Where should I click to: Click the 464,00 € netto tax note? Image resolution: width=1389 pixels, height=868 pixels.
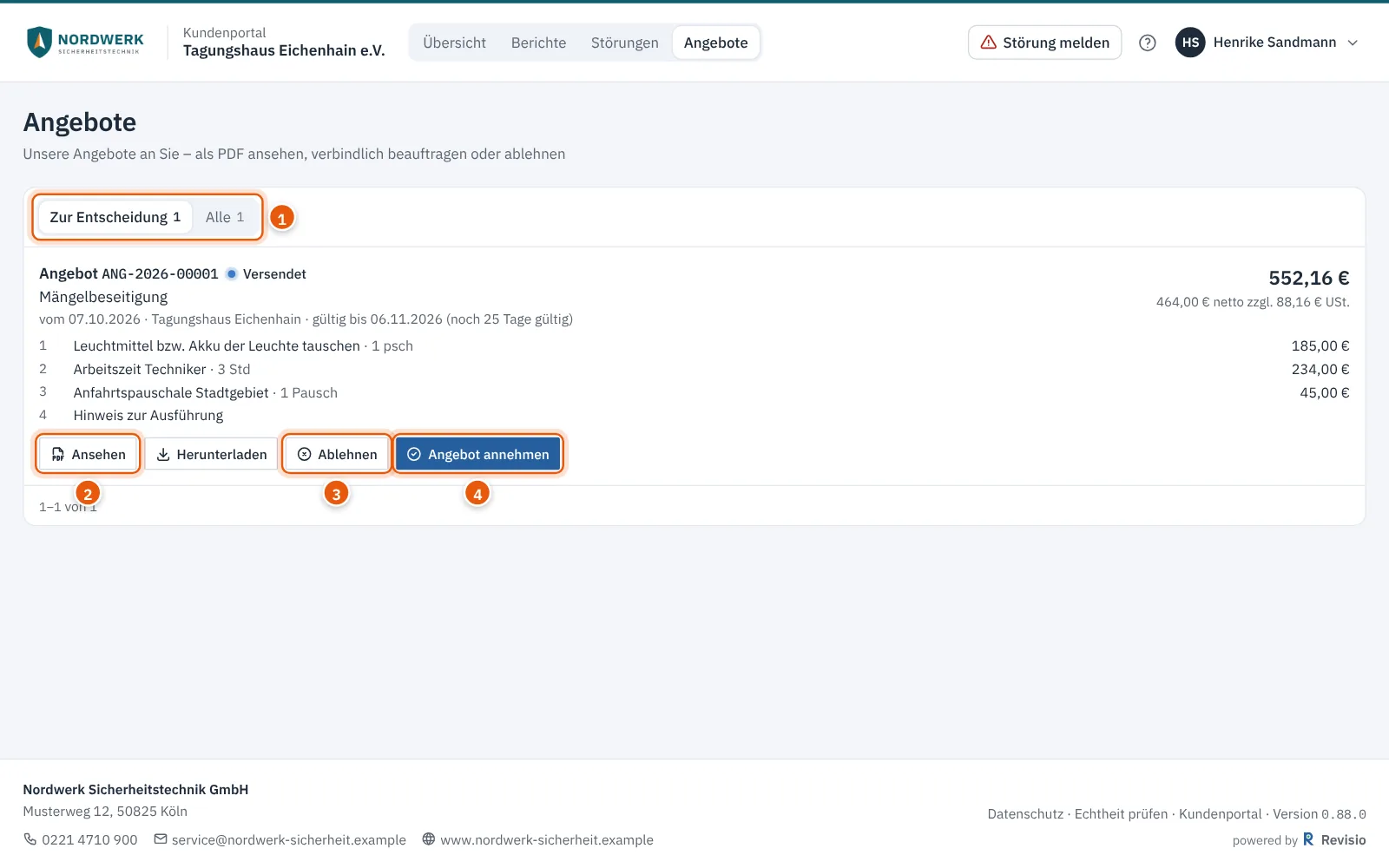[1253, 302]
